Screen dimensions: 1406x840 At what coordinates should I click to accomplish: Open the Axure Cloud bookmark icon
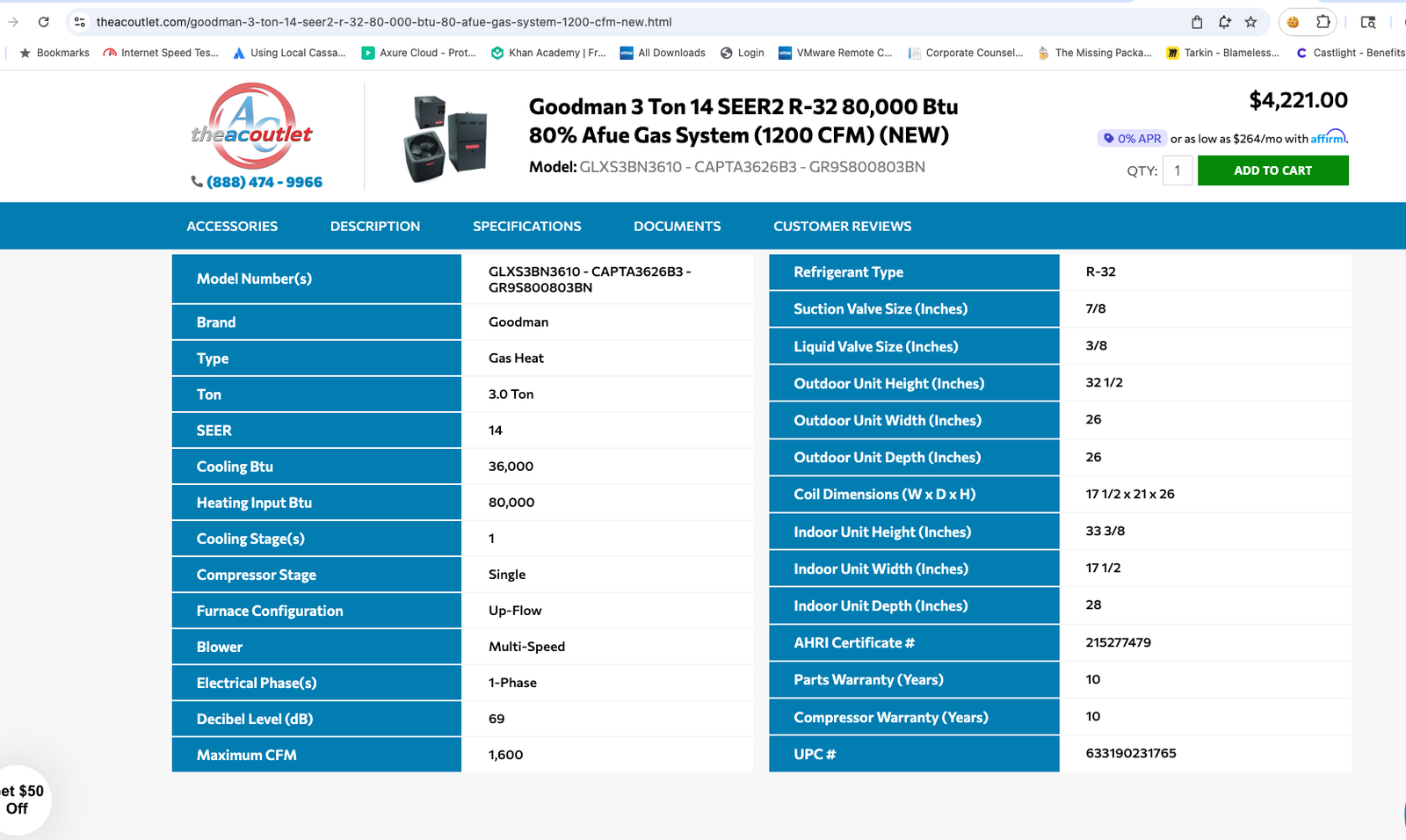[368, 53]
